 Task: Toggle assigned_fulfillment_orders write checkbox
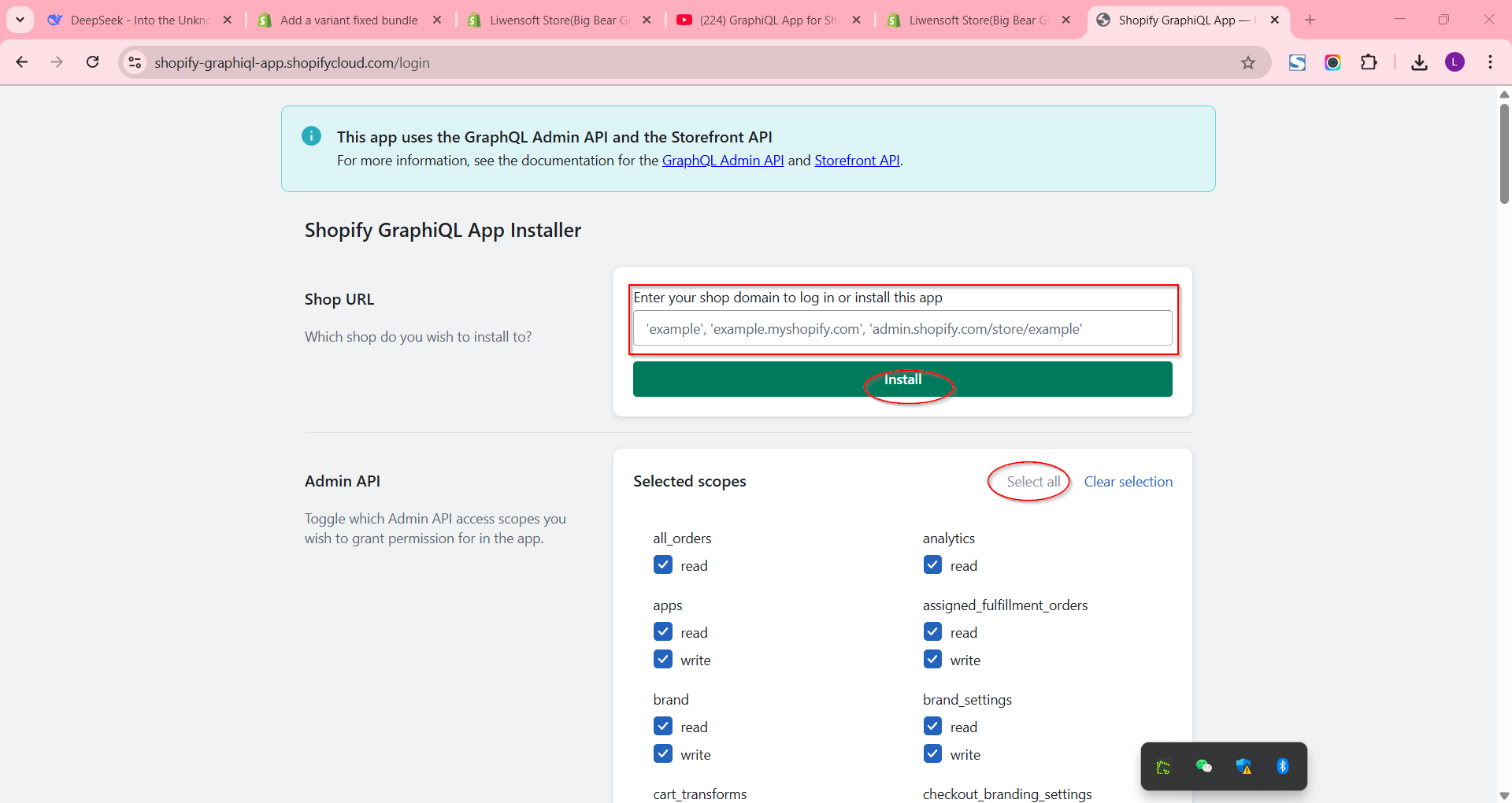click(932, 660)
